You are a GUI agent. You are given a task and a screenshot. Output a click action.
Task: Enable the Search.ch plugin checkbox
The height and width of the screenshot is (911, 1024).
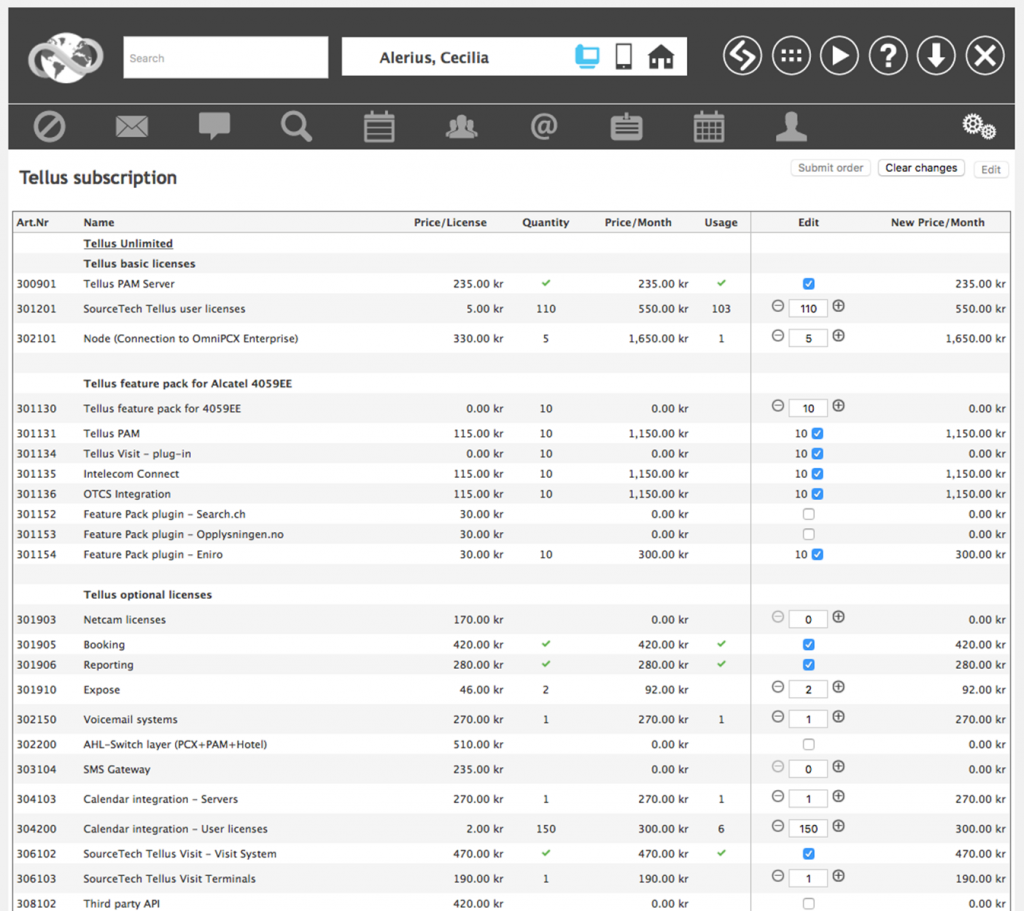[x=808, y=514]
